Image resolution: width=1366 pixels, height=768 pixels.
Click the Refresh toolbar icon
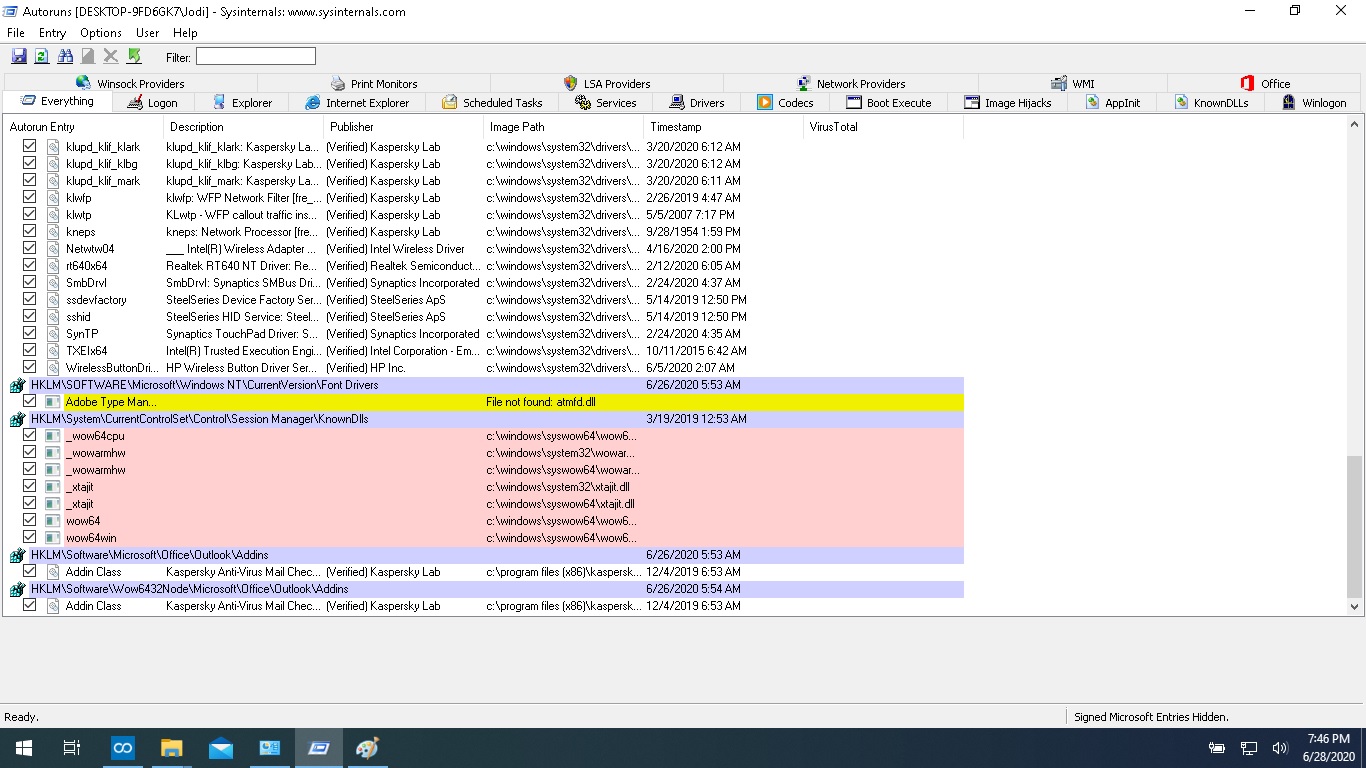[42, 57]
